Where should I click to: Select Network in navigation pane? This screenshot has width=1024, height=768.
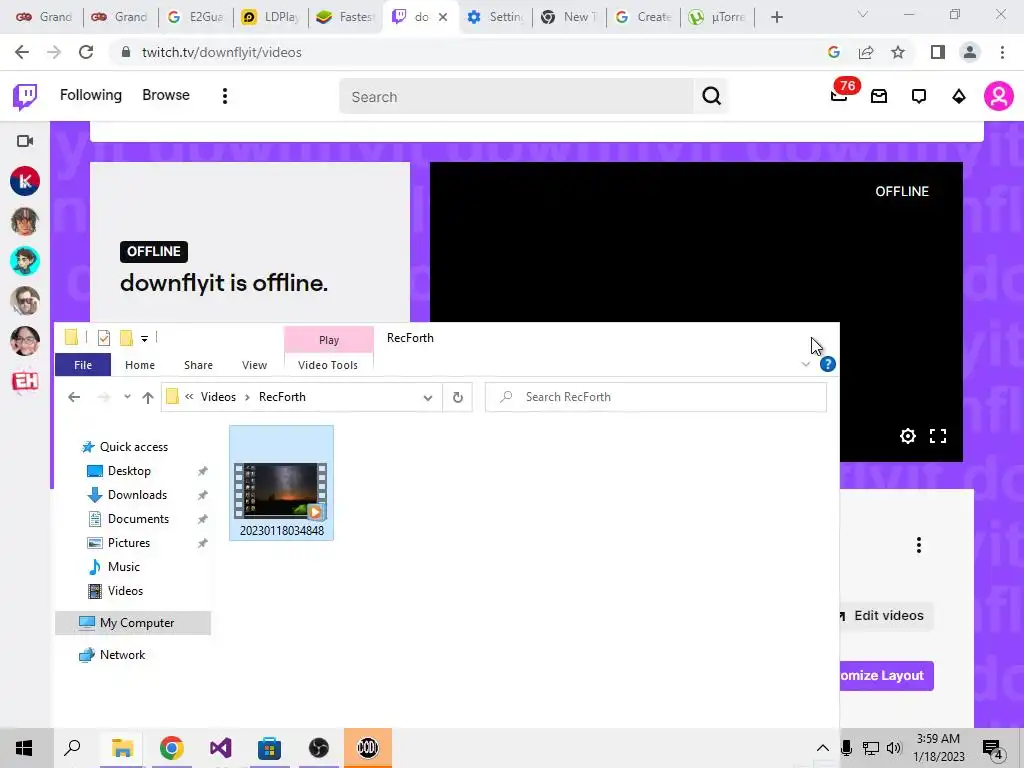[x=122, y=655]
